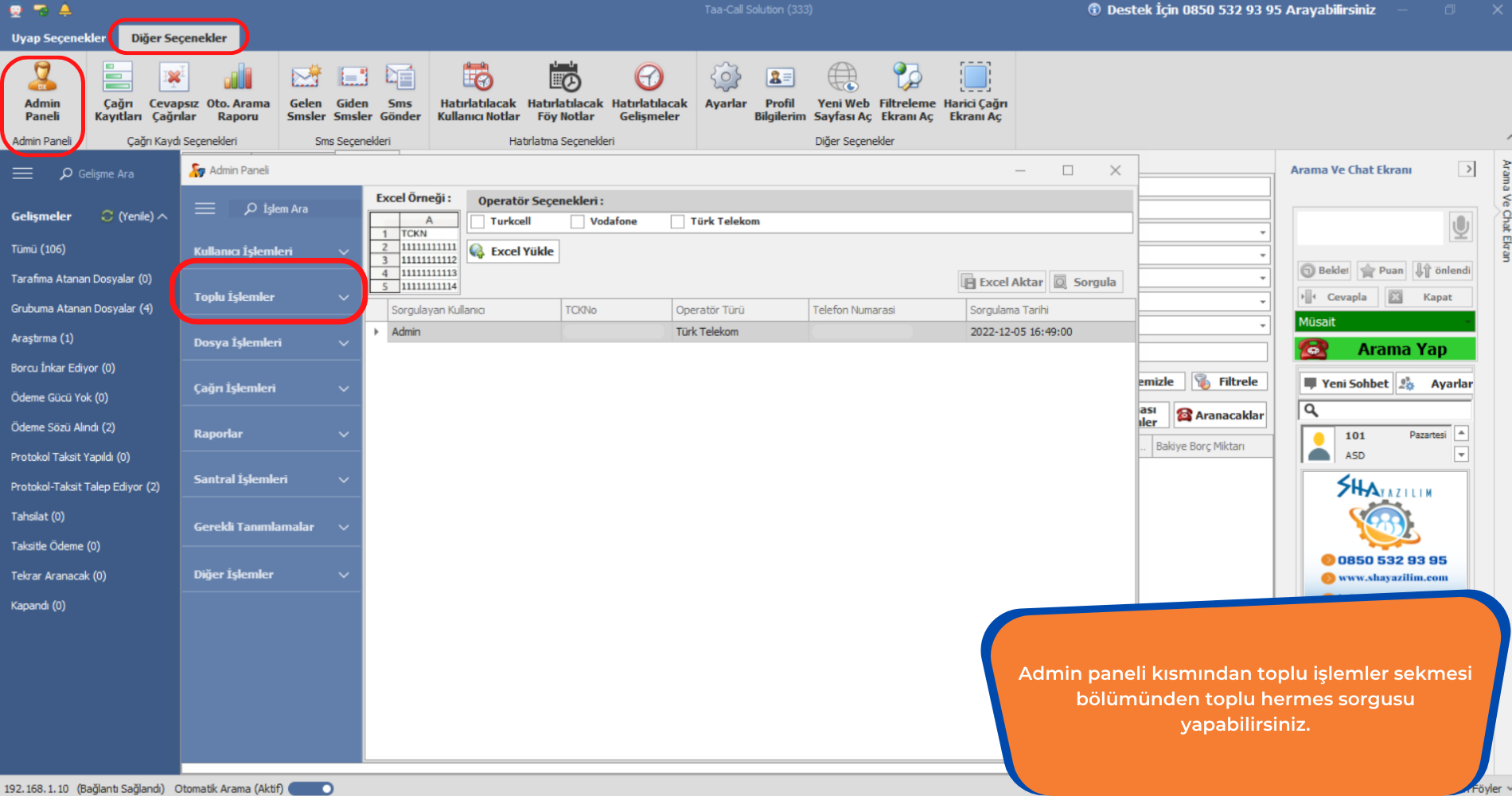Open chat Ayarlar settings
Screen dimensions: 1512x796
[1436, 383]
